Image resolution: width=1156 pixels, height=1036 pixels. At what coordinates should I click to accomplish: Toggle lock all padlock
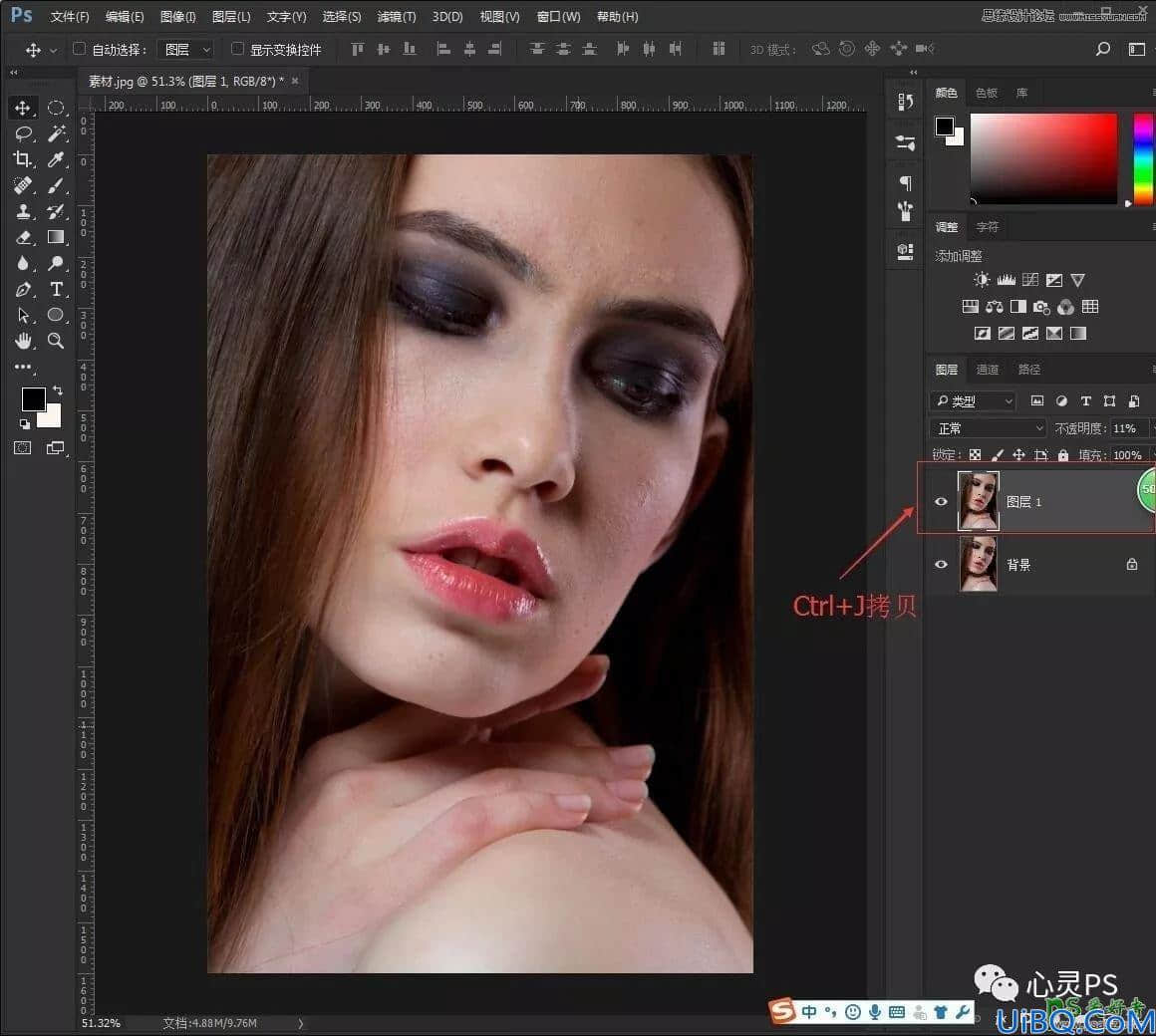1063,455
